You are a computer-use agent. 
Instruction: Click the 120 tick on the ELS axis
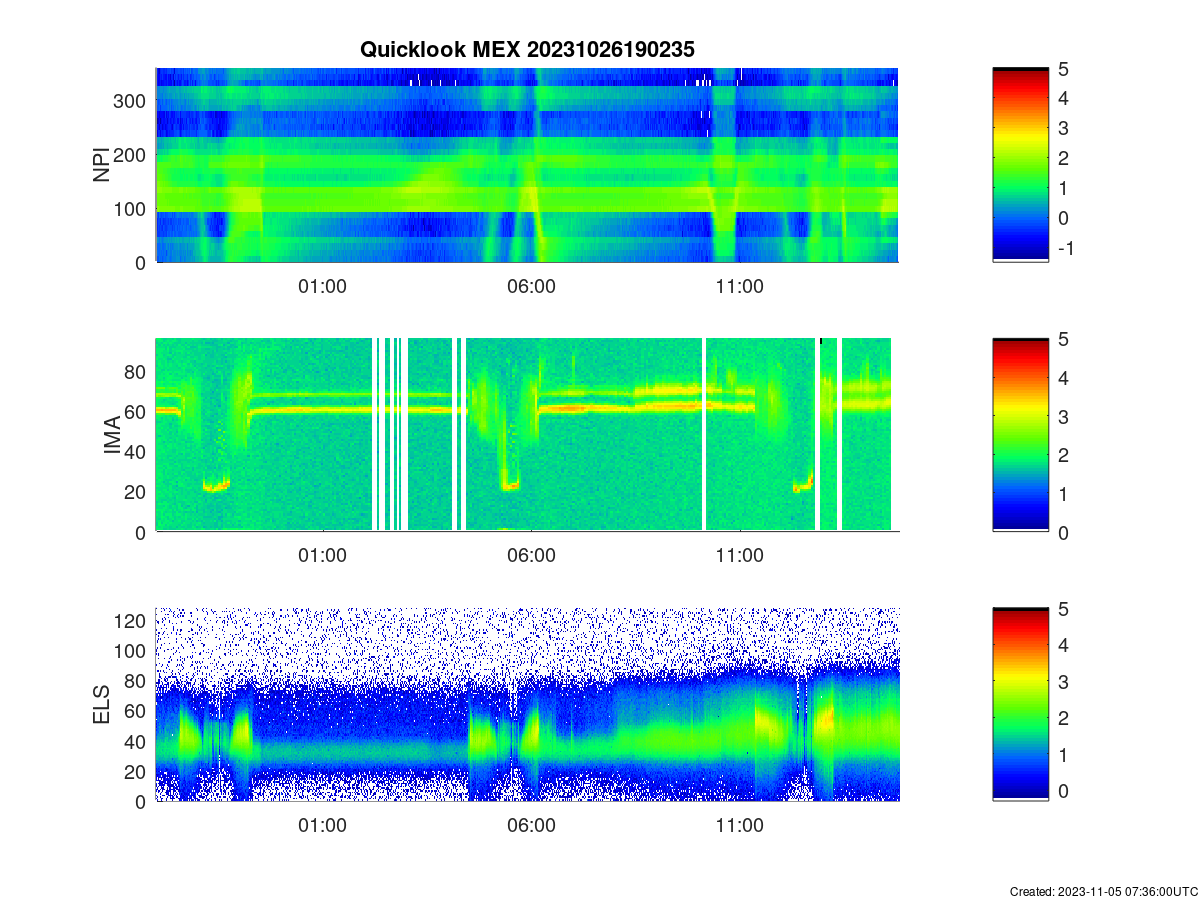coord(131,621)
